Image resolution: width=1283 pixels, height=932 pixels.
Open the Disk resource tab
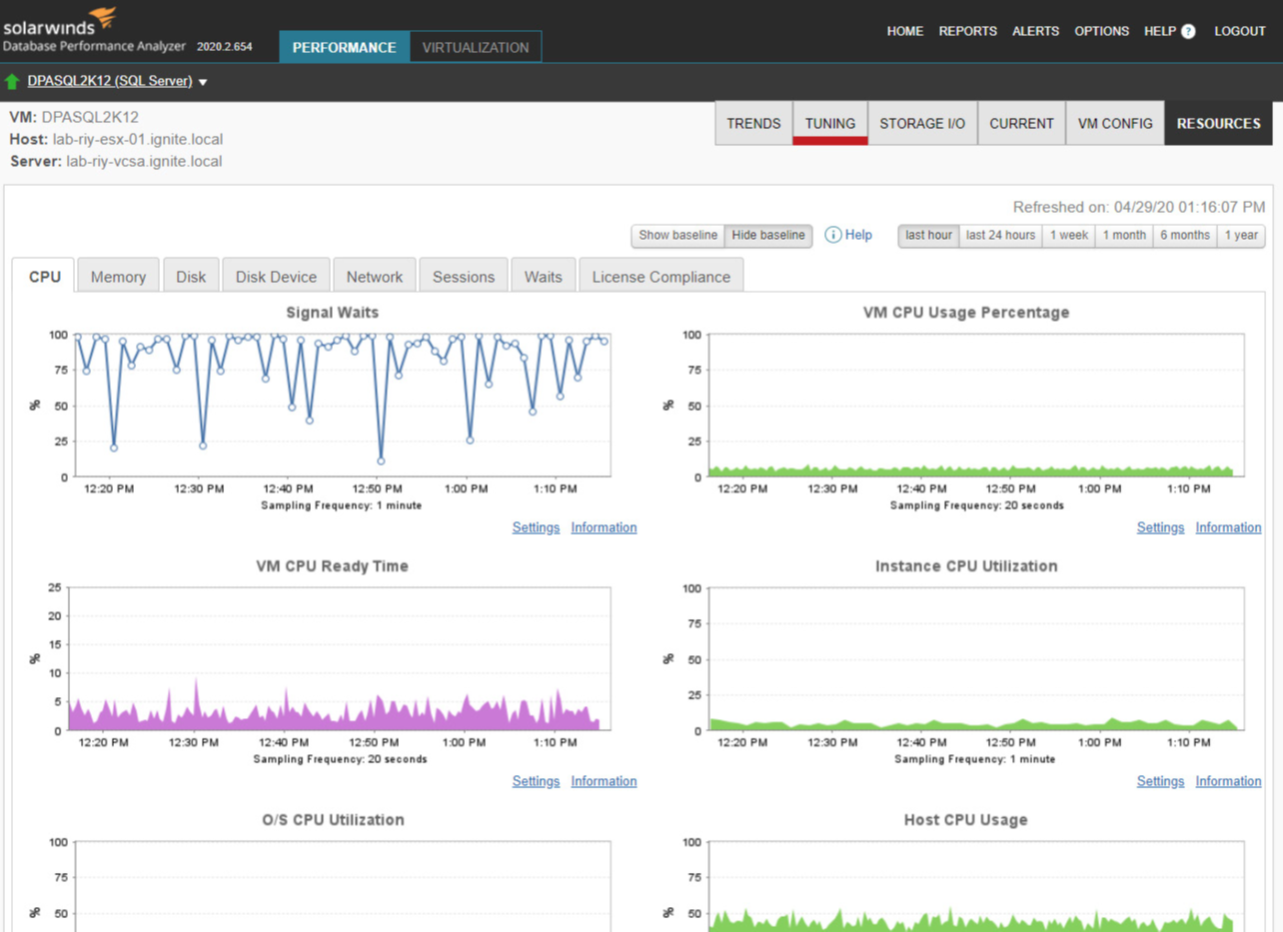coord(191,277)
